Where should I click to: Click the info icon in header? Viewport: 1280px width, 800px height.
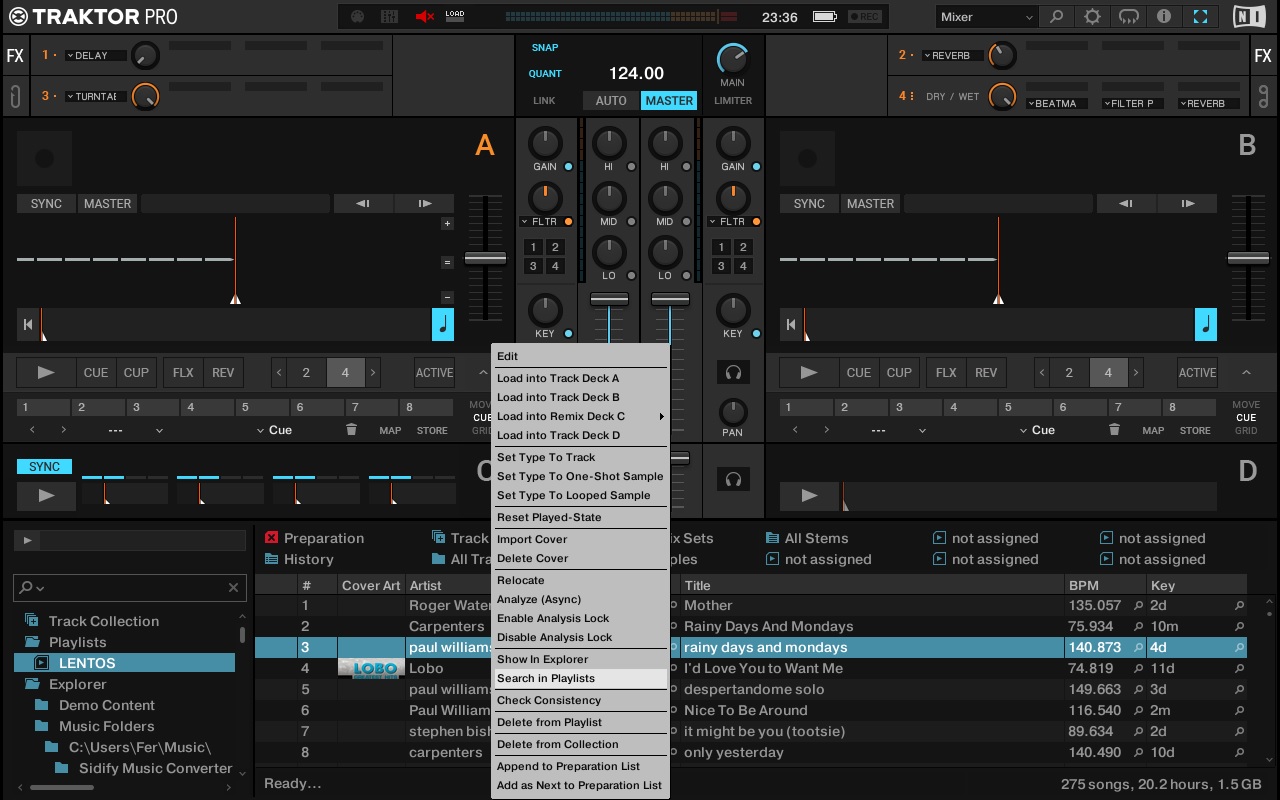pos(1164,17)
